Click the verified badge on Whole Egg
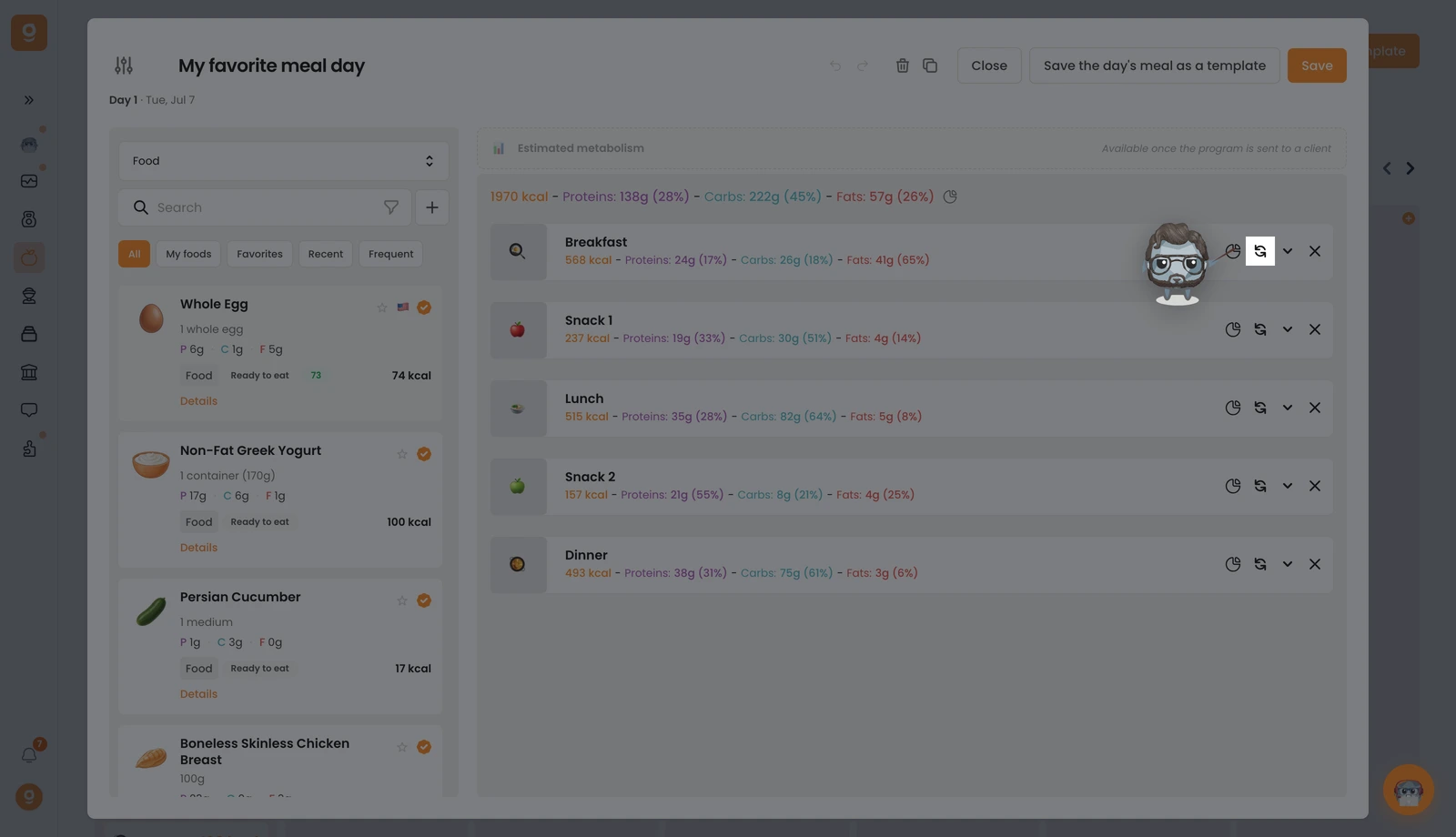Screen dimensions: 1456x837 coord(424,308)
